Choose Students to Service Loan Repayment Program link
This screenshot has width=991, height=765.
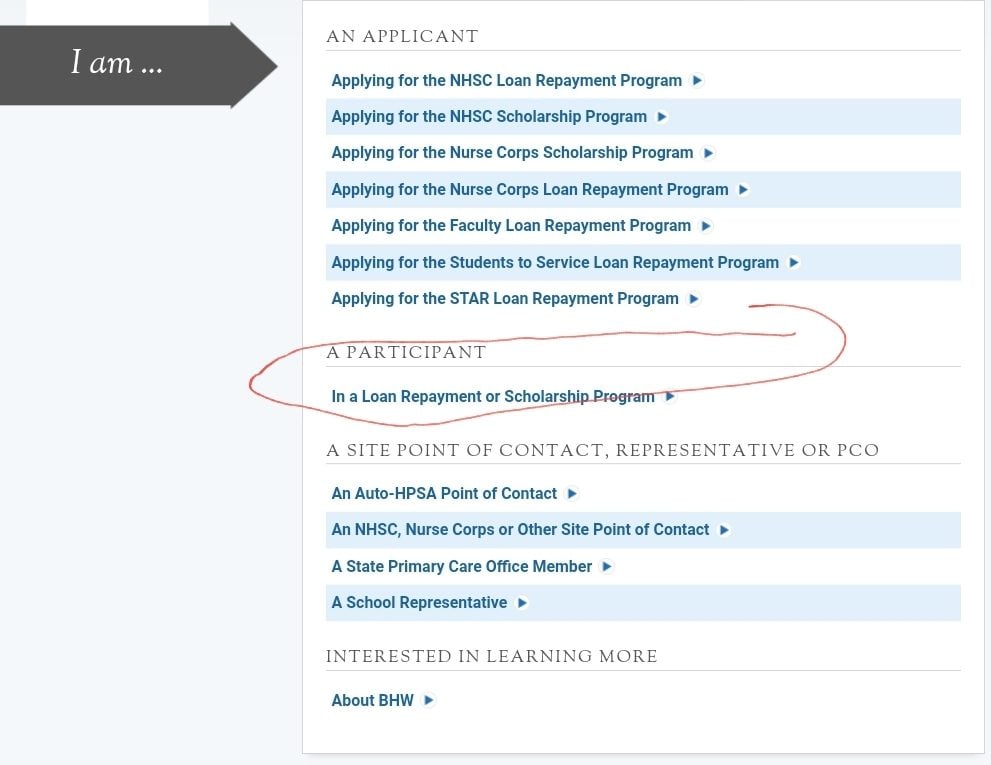pyautogui.click(x=555, y=262)
